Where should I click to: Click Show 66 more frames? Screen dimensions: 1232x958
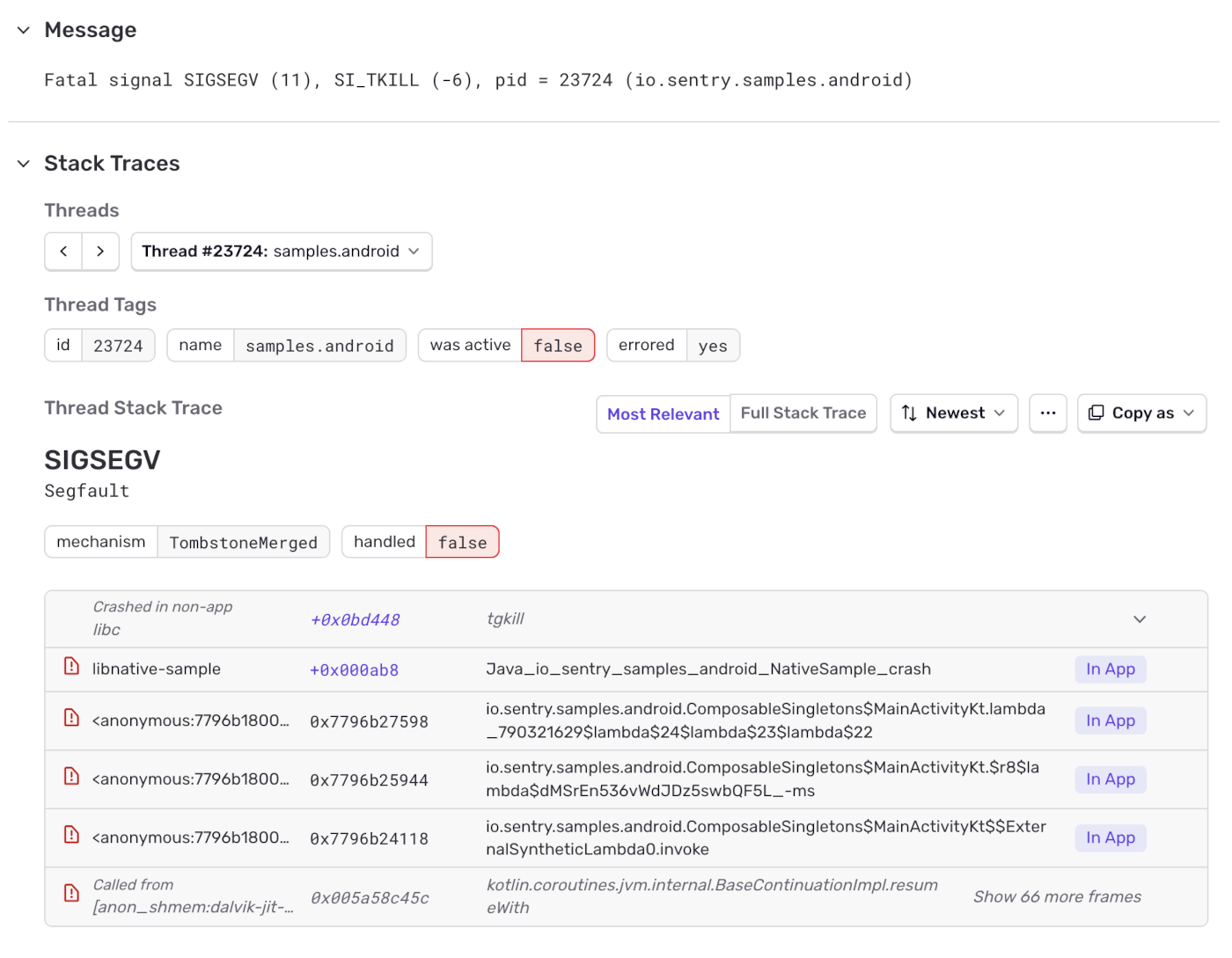(1057, 896)
